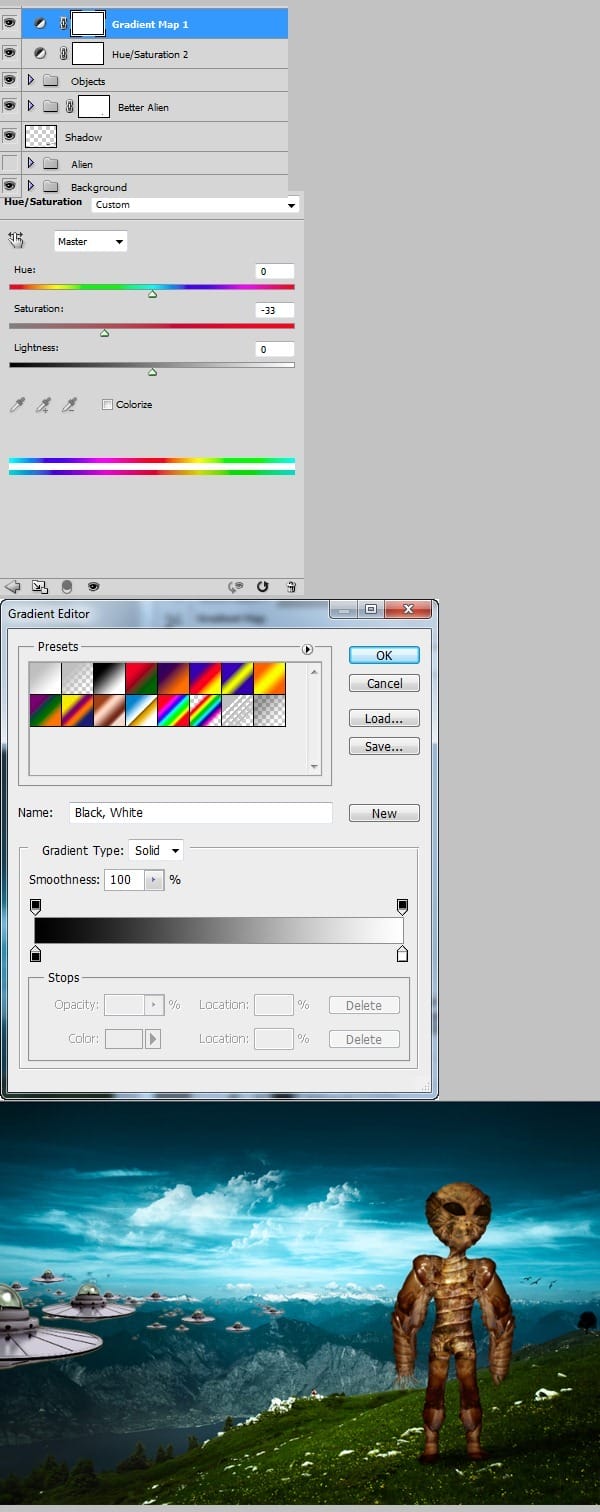Choose the rainbow Spectrum gradient preset
This screenshot has width=600, height=1512.
[x=173, y=710]
